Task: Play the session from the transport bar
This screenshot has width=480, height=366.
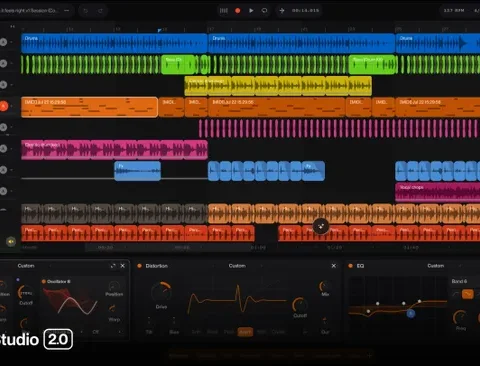Action: tap(251, 11)
